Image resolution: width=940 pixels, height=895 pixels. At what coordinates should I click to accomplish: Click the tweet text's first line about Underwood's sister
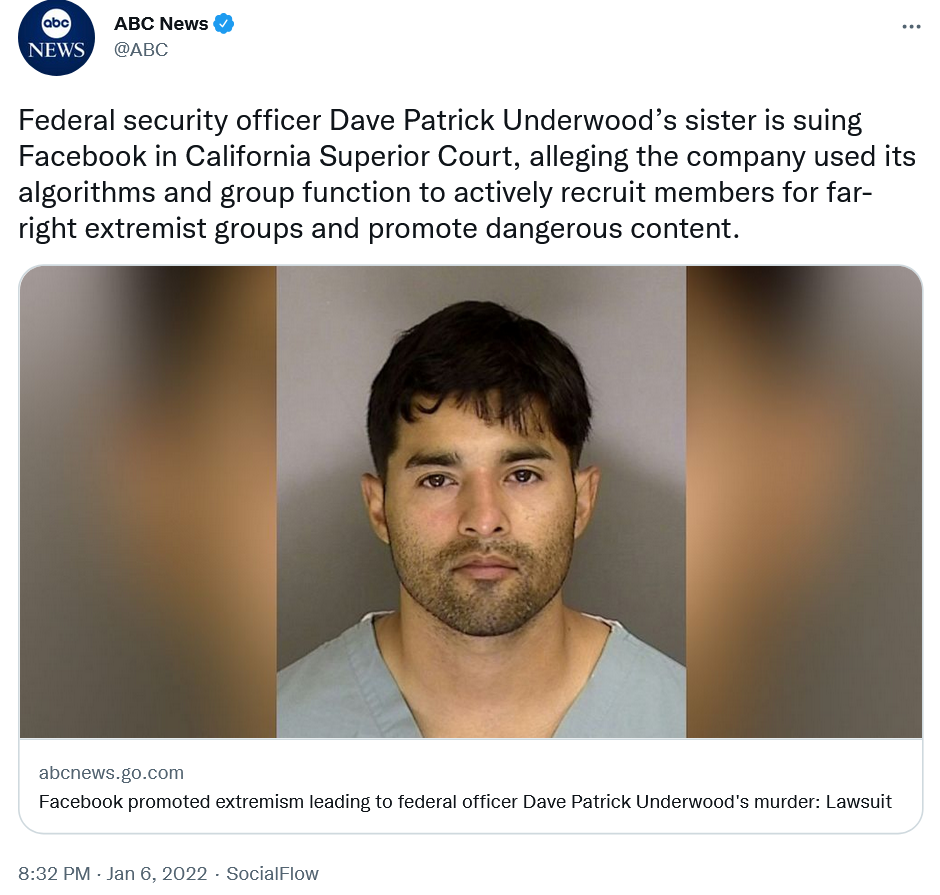coord(440,120)
